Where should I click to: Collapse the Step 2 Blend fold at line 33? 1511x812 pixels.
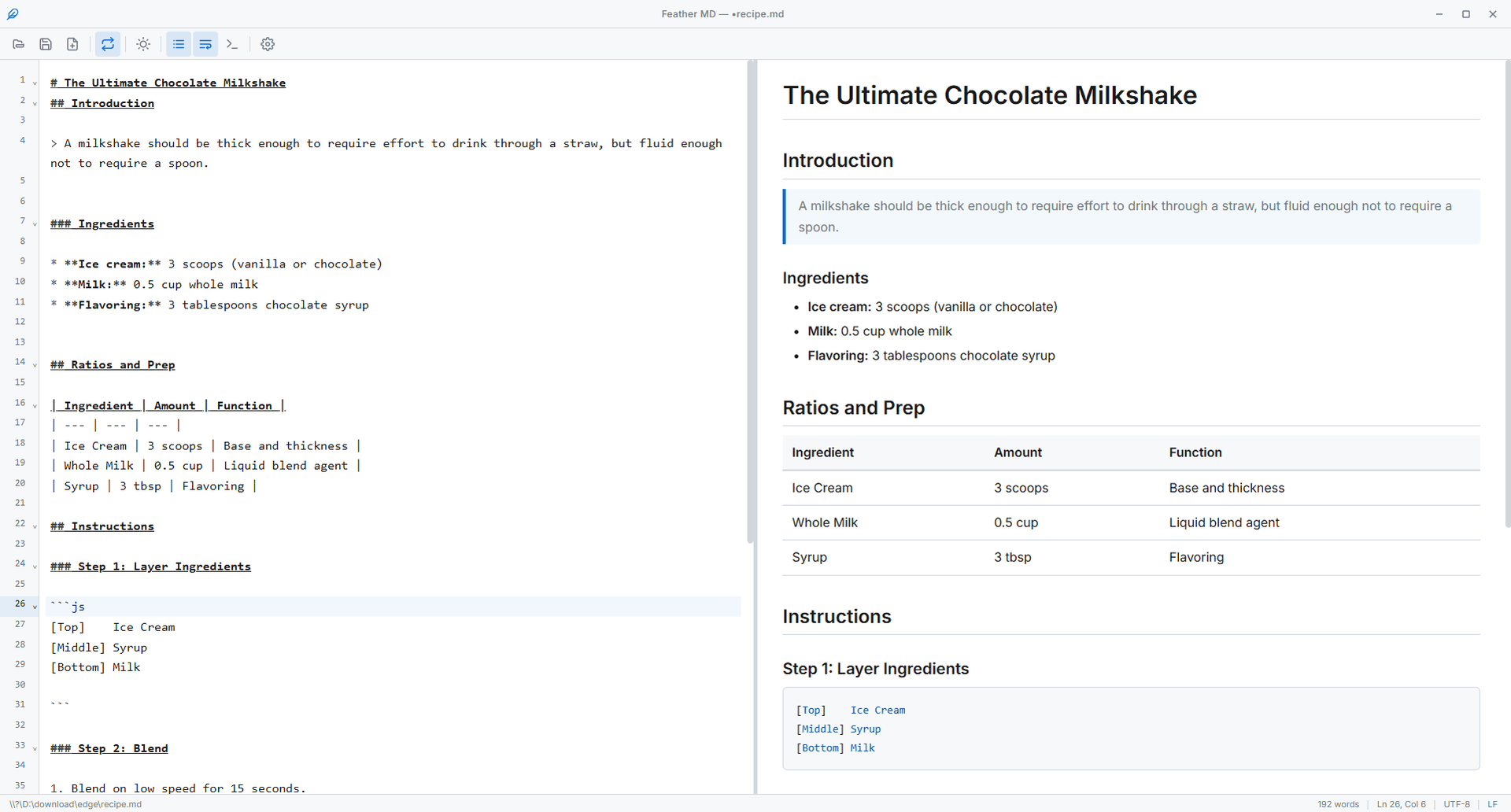coord(35,748)
